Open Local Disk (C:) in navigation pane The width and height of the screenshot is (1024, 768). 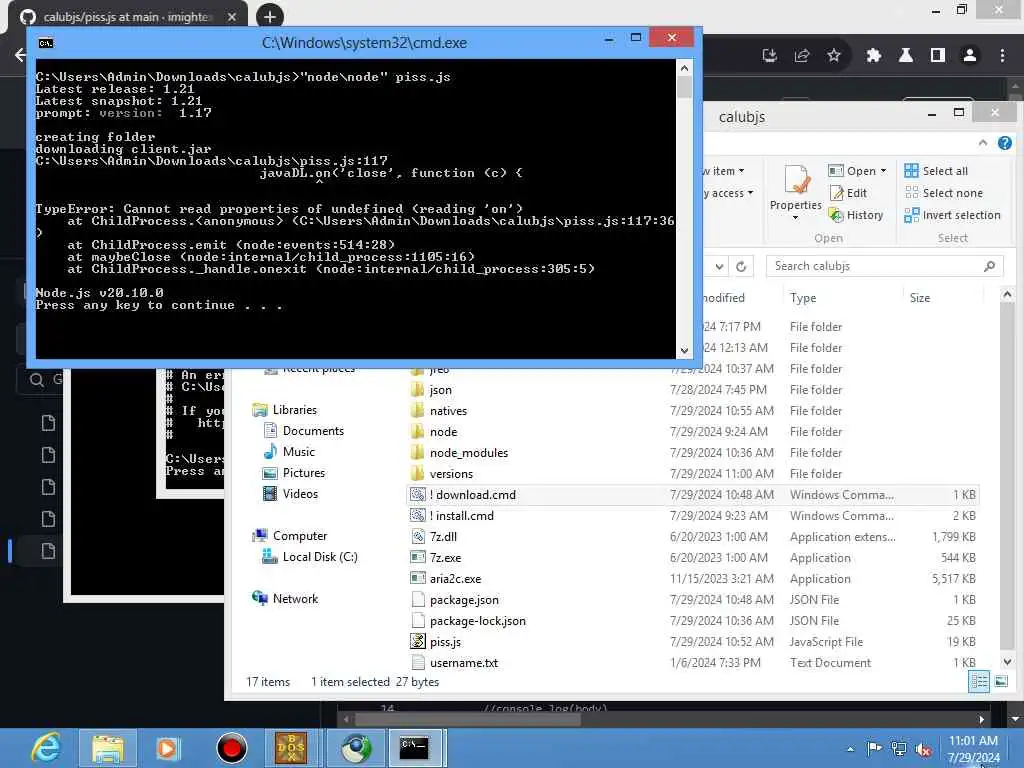pyautogui.click(x=320, y=556)
